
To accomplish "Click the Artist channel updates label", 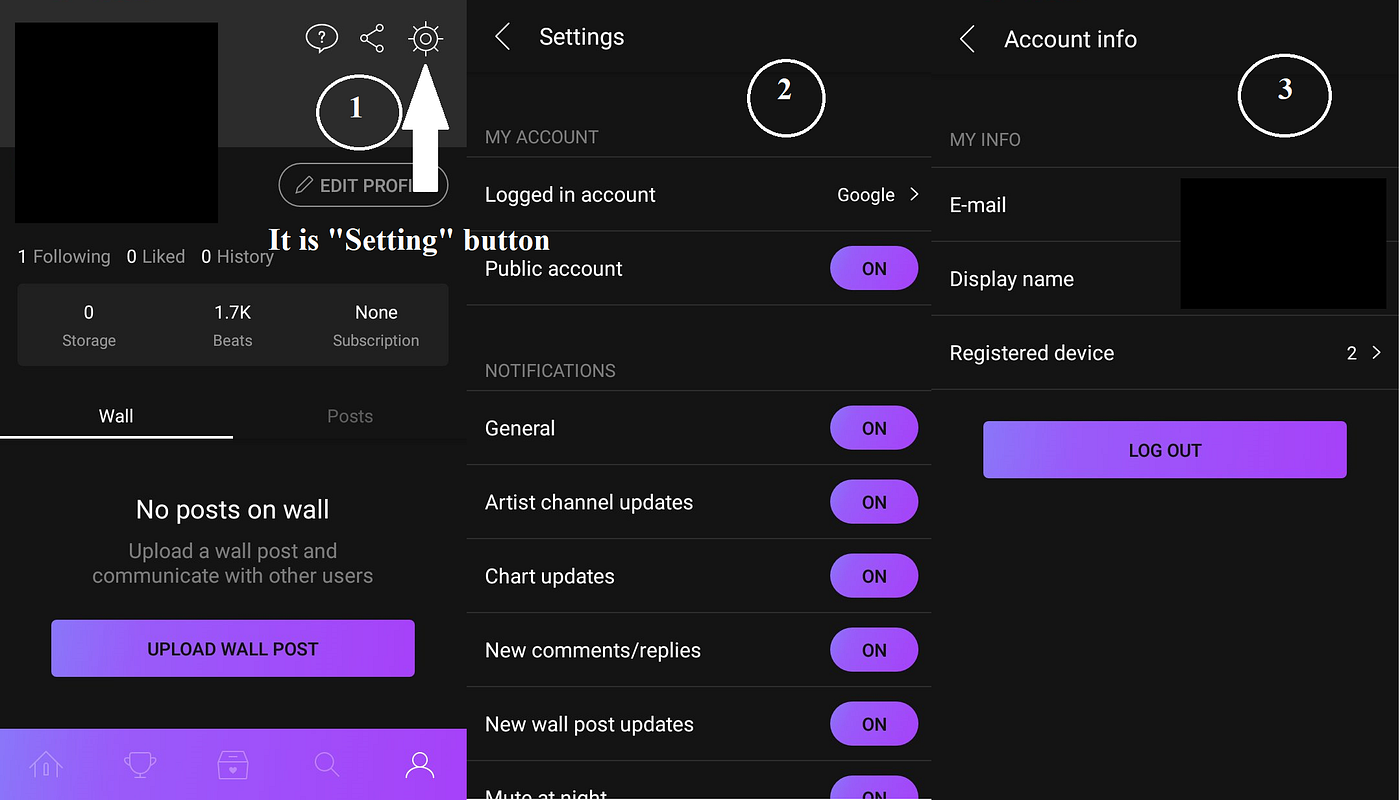I will pos(589,502).
